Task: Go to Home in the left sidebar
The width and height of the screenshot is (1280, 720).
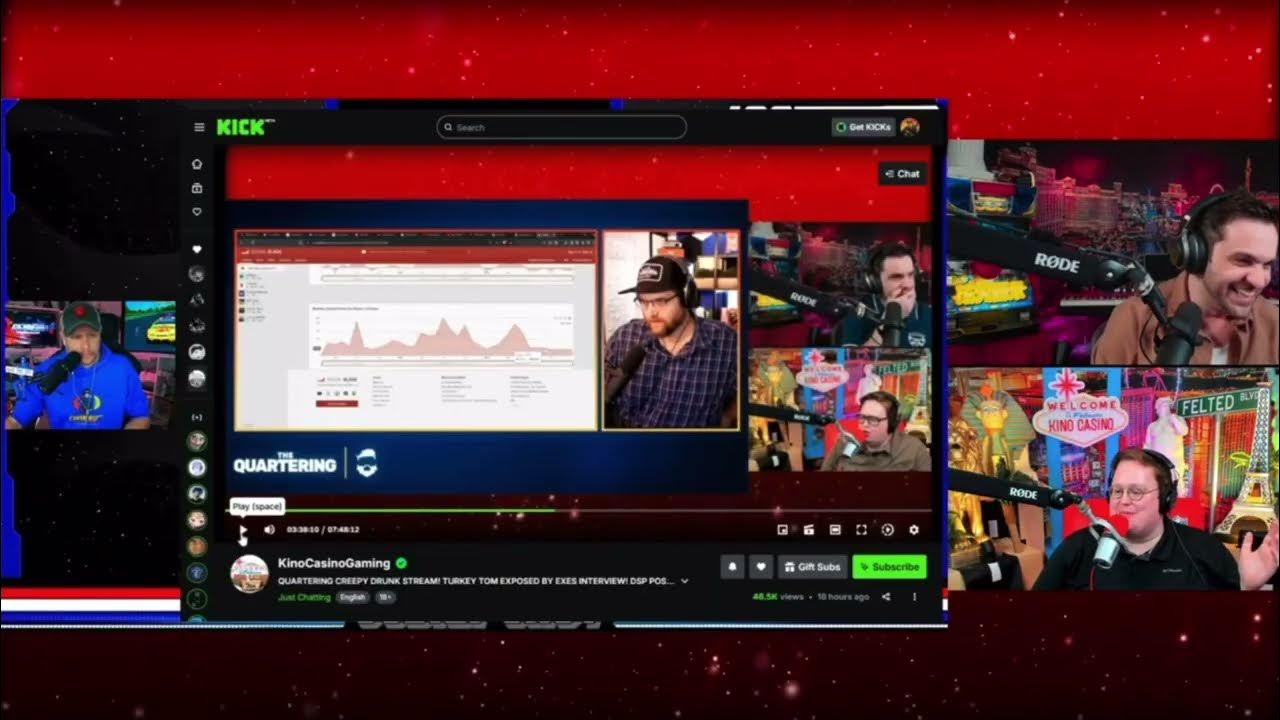Action: coord(197,164)
